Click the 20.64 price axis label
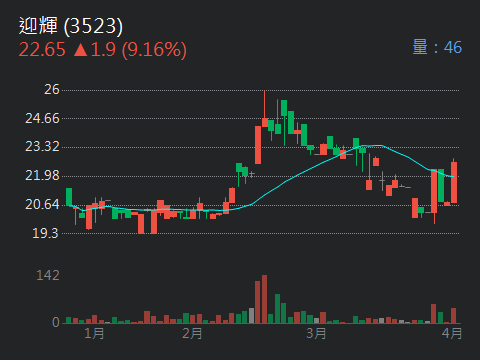 pos(42,204)
